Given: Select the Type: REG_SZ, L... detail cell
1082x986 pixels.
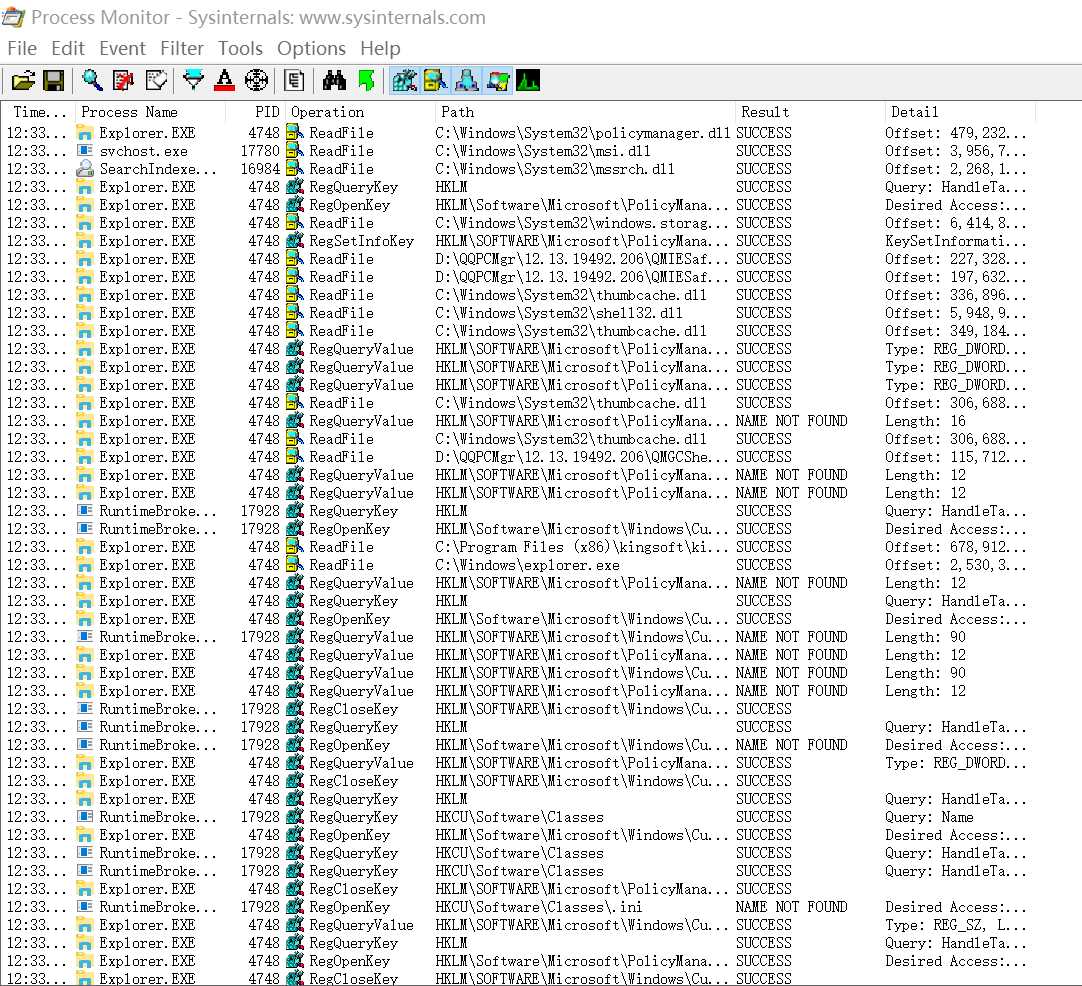Looking at the screenshot, I should [956, 925].
